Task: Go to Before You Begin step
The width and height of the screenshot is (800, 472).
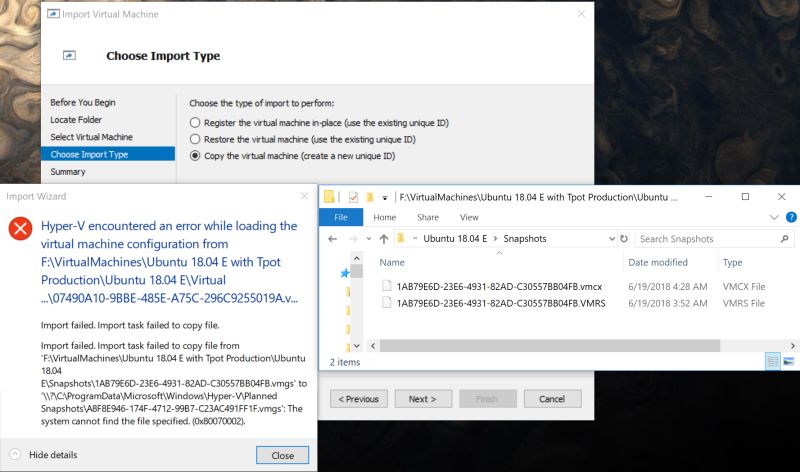Action: click(83, 102)
